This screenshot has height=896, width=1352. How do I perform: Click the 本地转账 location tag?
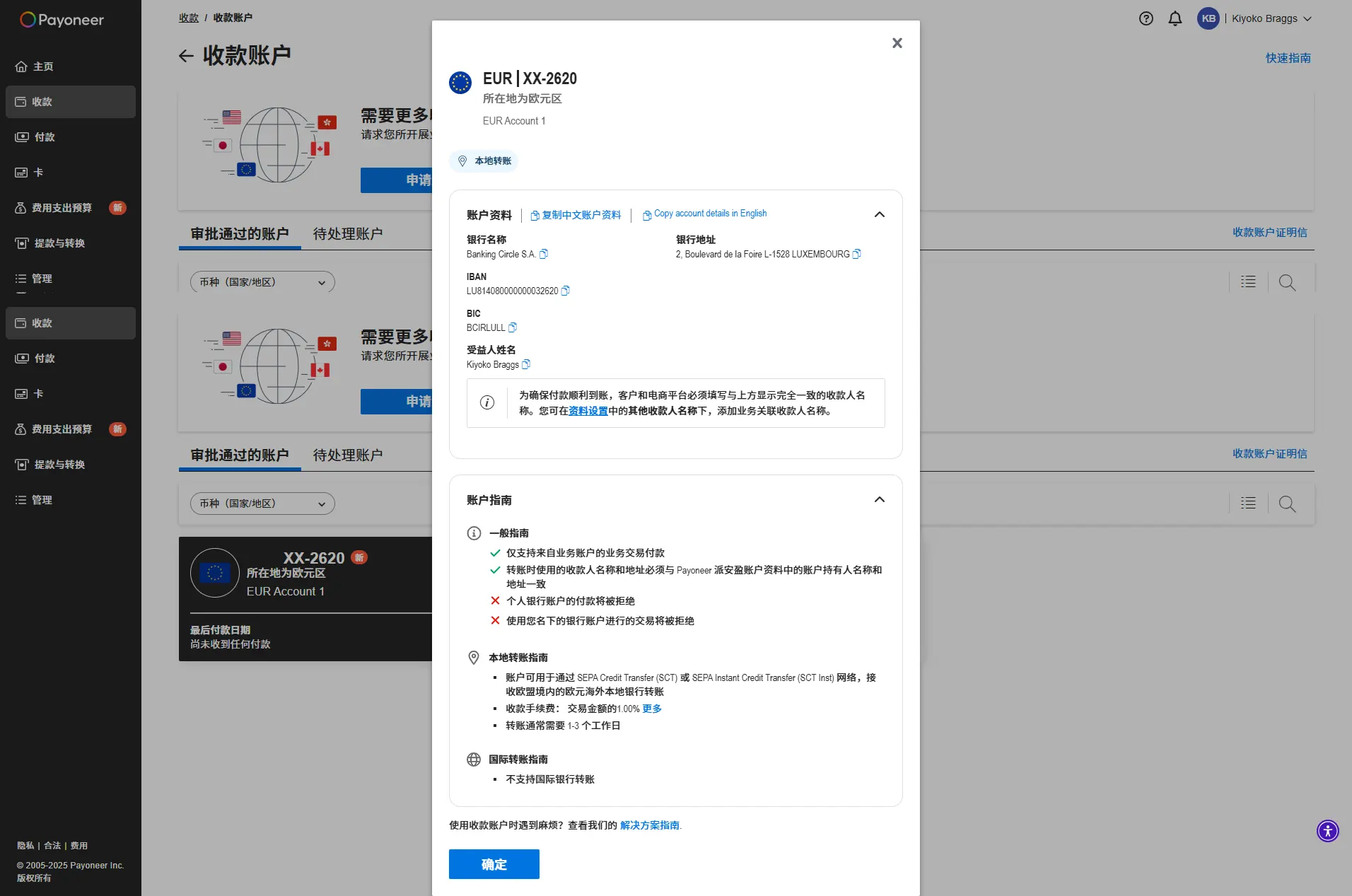click(484, 161)
